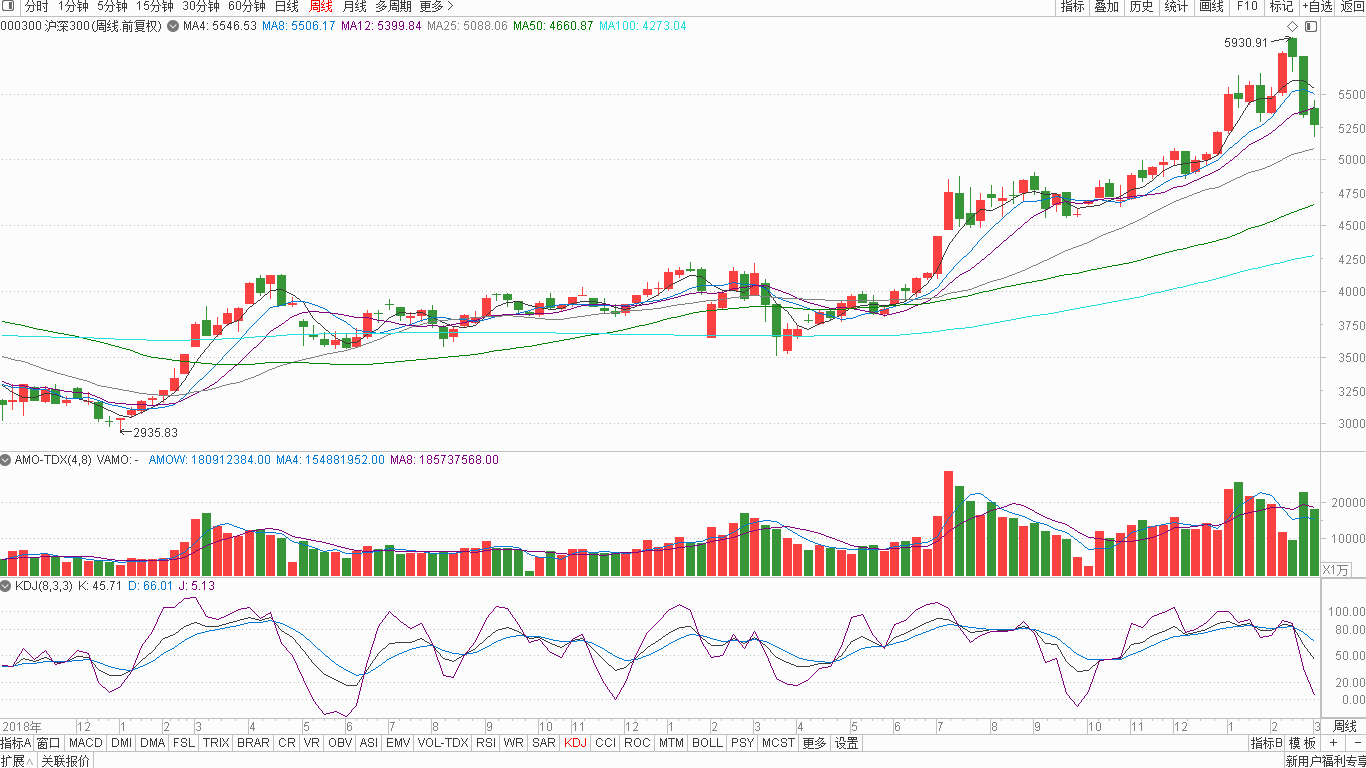This screenshot has width=1366, height=768.
Task: Select the MACD indicator
Action: click(x=86, y=743)
